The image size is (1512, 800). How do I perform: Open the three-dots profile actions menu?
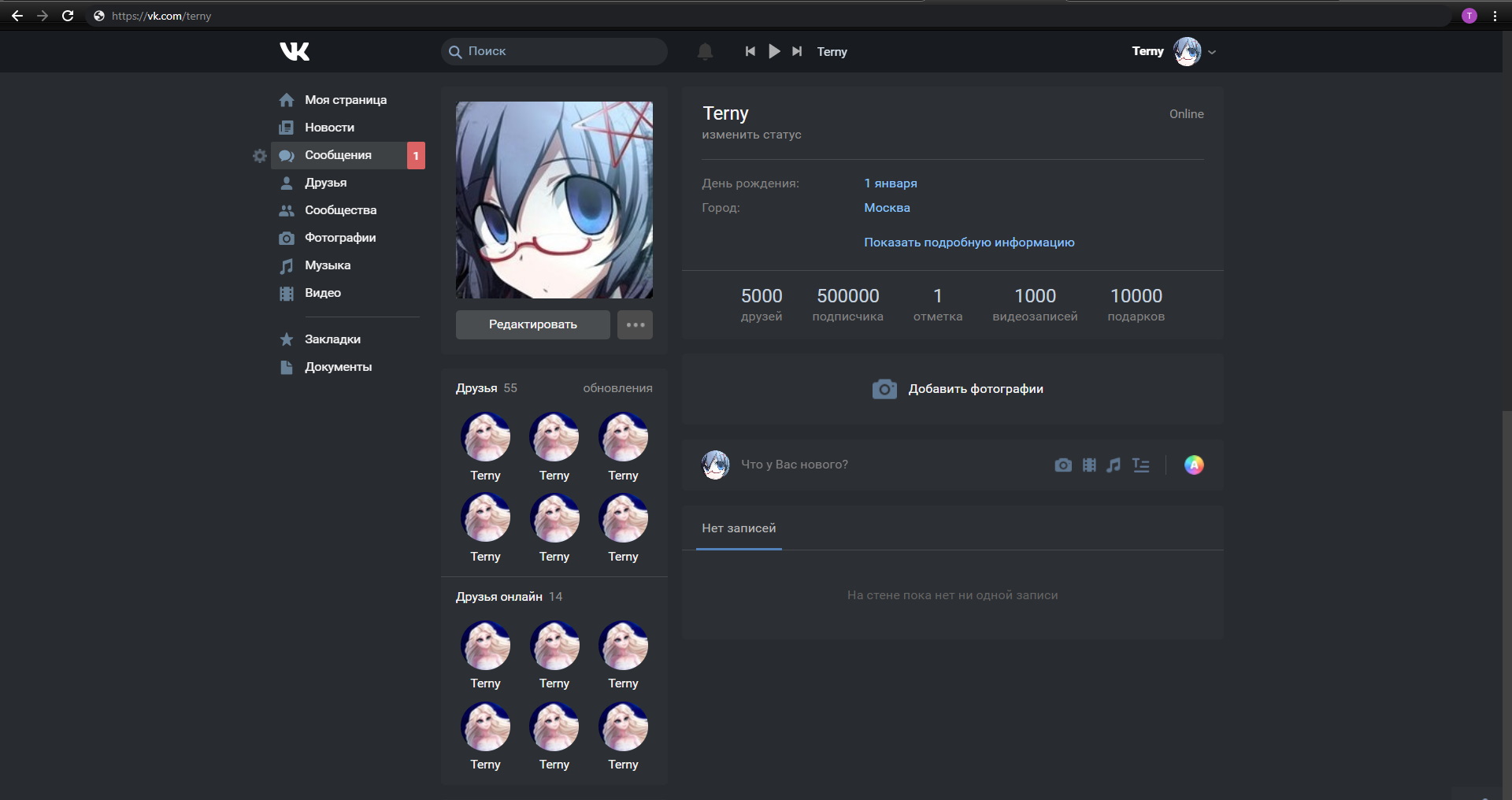coord(636,324)
